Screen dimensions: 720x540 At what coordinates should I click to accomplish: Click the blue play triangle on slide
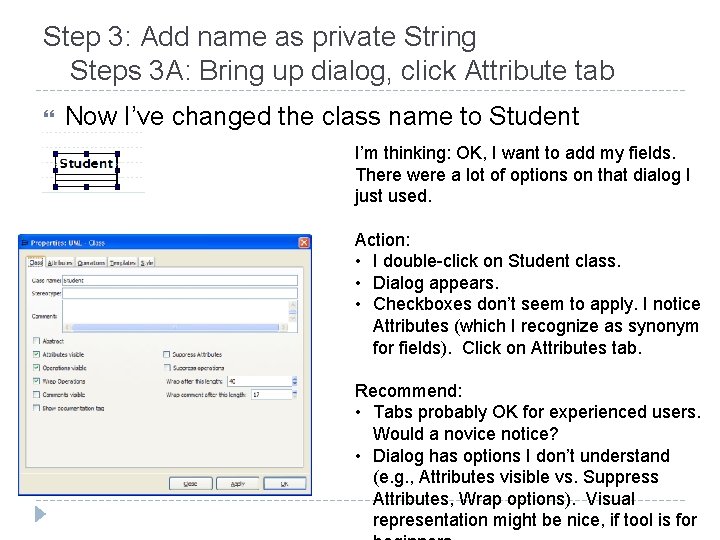click(40, 514)
